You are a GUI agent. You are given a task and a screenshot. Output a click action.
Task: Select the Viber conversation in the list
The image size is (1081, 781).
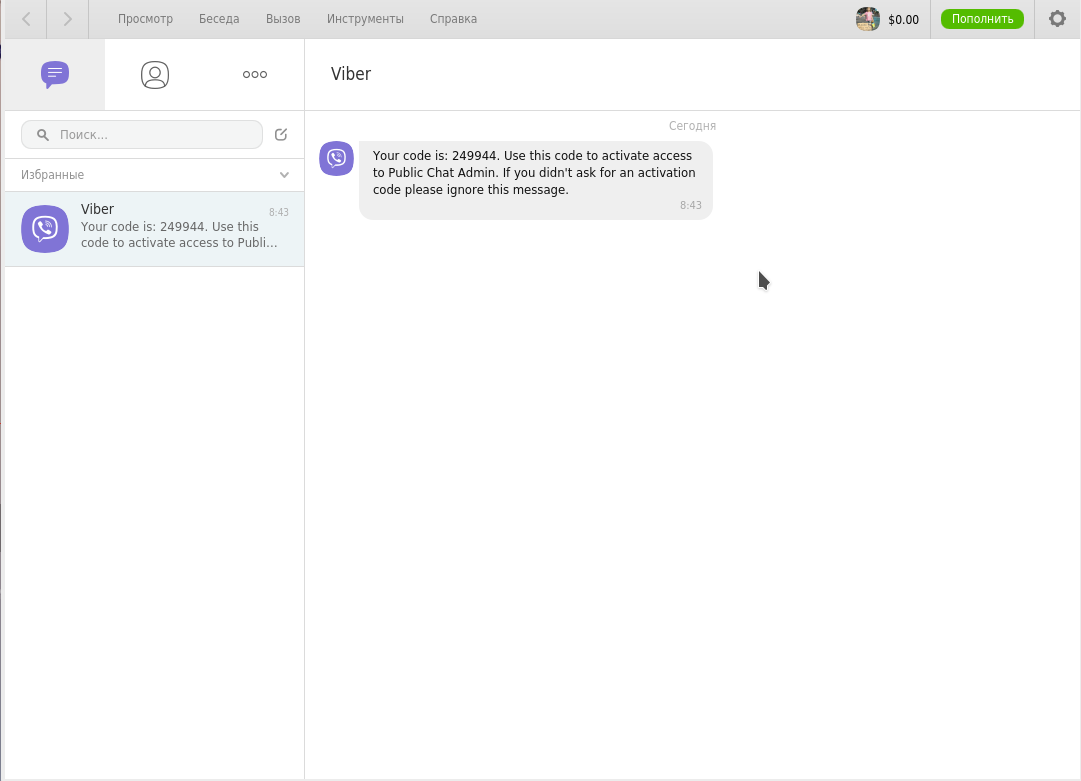[x=154, y=229]
